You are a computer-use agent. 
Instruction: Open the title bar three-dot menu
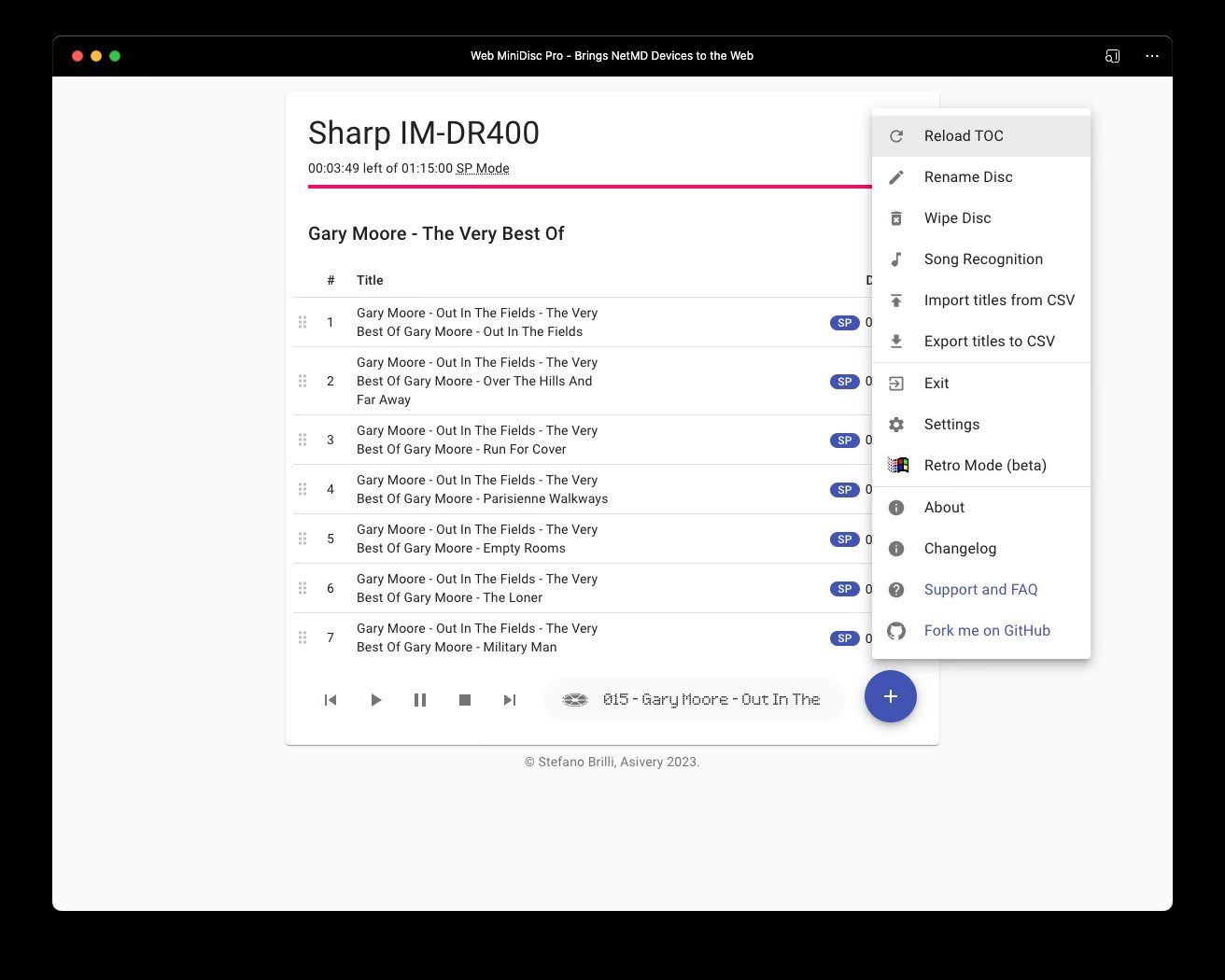click(x=1152, y=56)
